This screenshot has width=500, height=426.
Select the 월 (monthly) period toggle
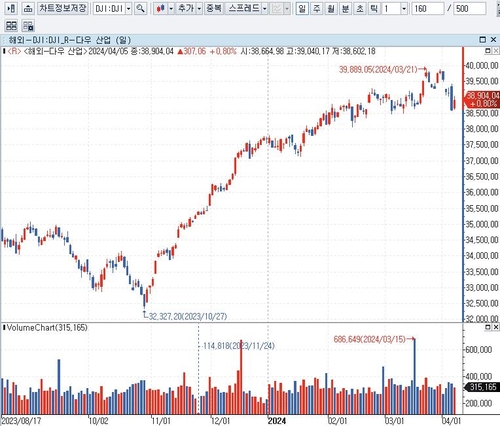pyautogui.click(x=331, y=8)
